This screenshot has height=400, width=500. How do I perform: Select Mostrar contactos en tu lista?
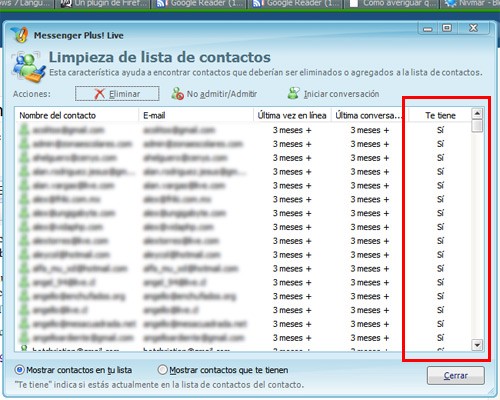(73, 370)
